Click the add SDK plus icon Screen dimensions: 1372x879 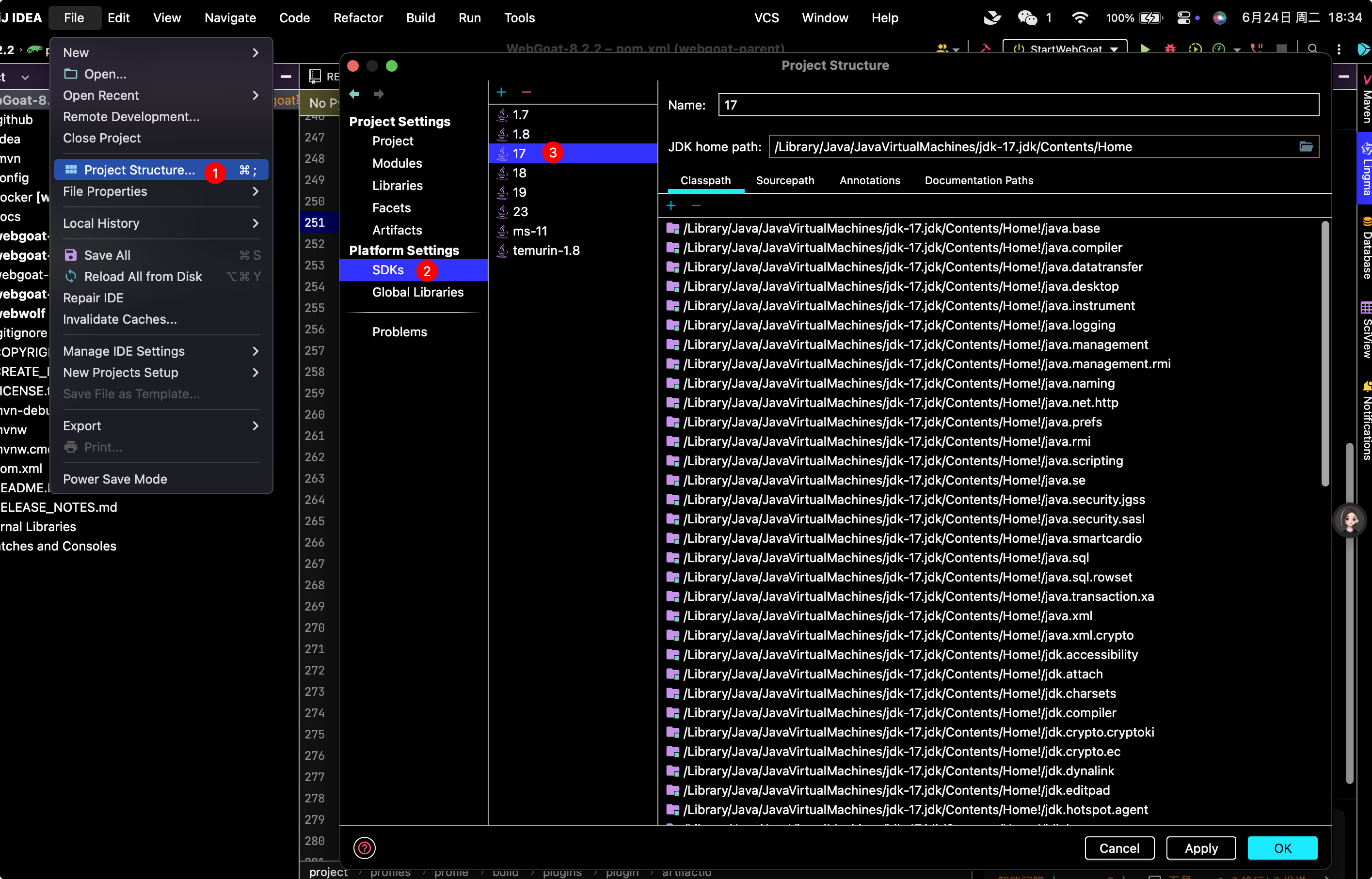point(501,92)
